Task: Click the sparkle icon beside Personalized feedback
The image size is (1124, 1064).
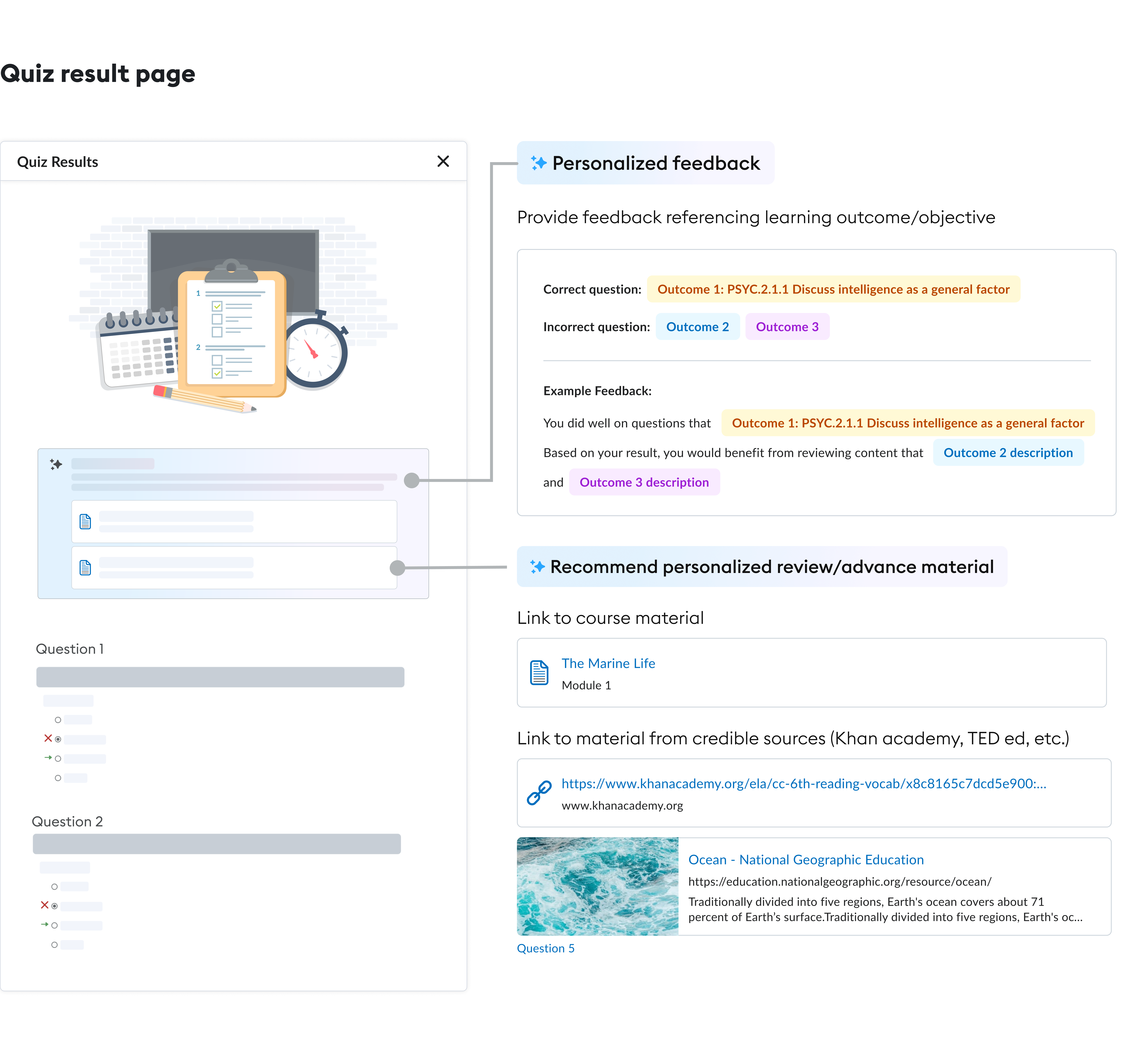Action: (x=538, y=163)
